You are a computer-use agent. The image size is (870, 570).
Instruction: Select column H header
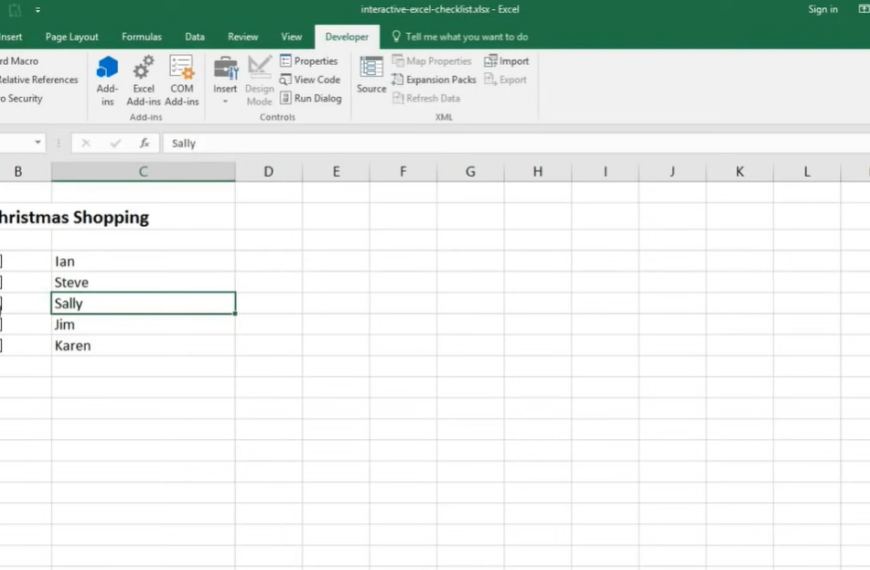(538, 171)
